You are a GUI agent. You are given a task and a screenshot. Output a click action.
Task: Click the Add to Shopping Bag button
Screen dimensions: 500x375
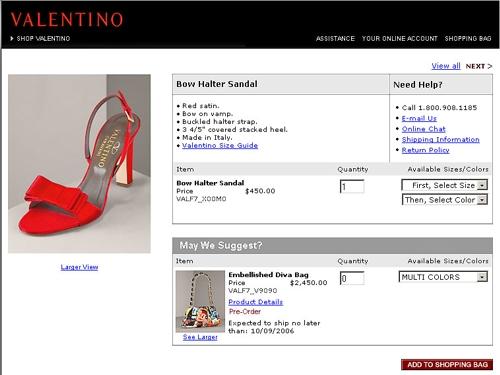point(447,365)
